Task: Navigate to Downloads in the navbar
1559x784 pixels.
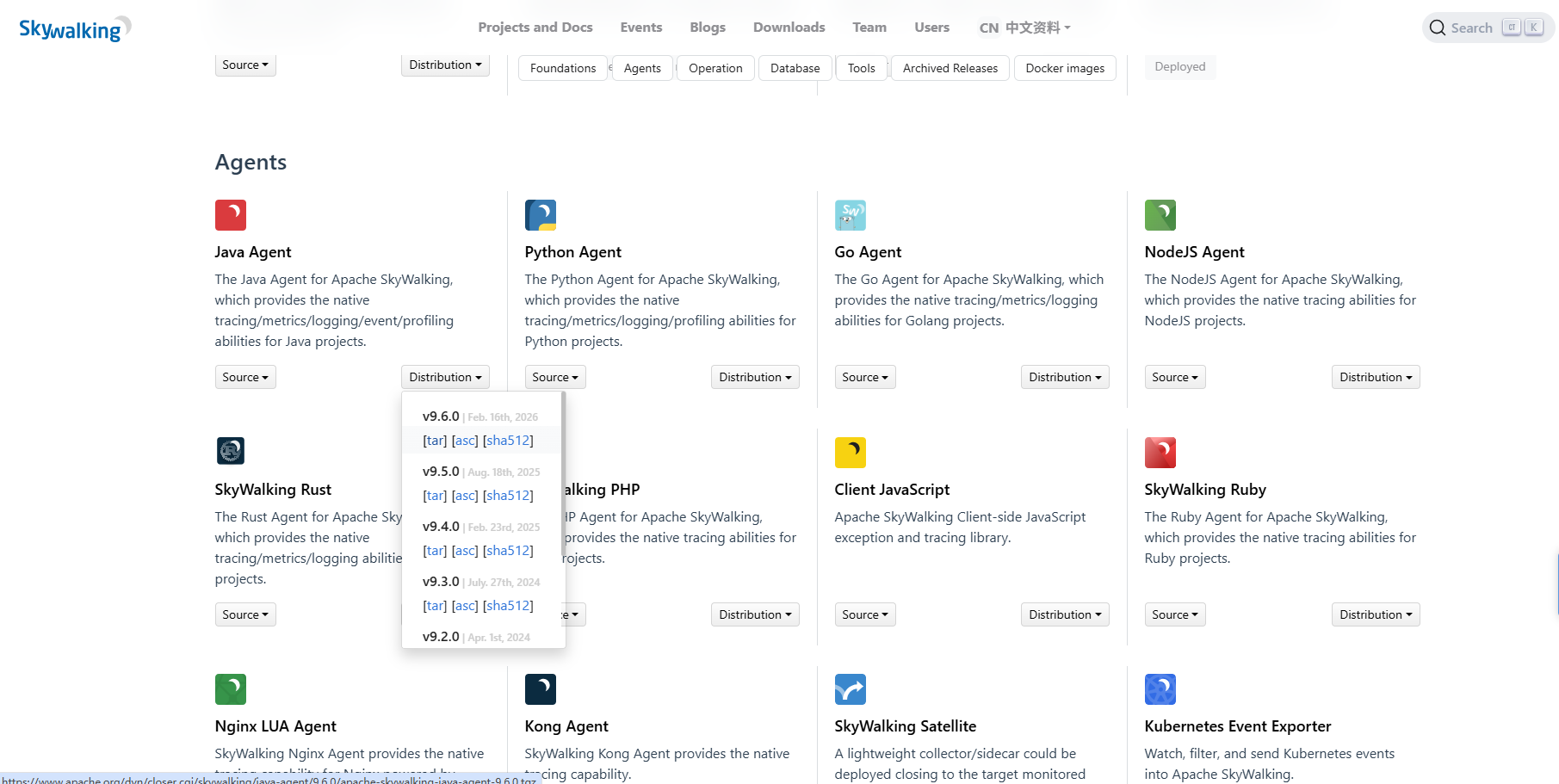Action: [789, 28]
